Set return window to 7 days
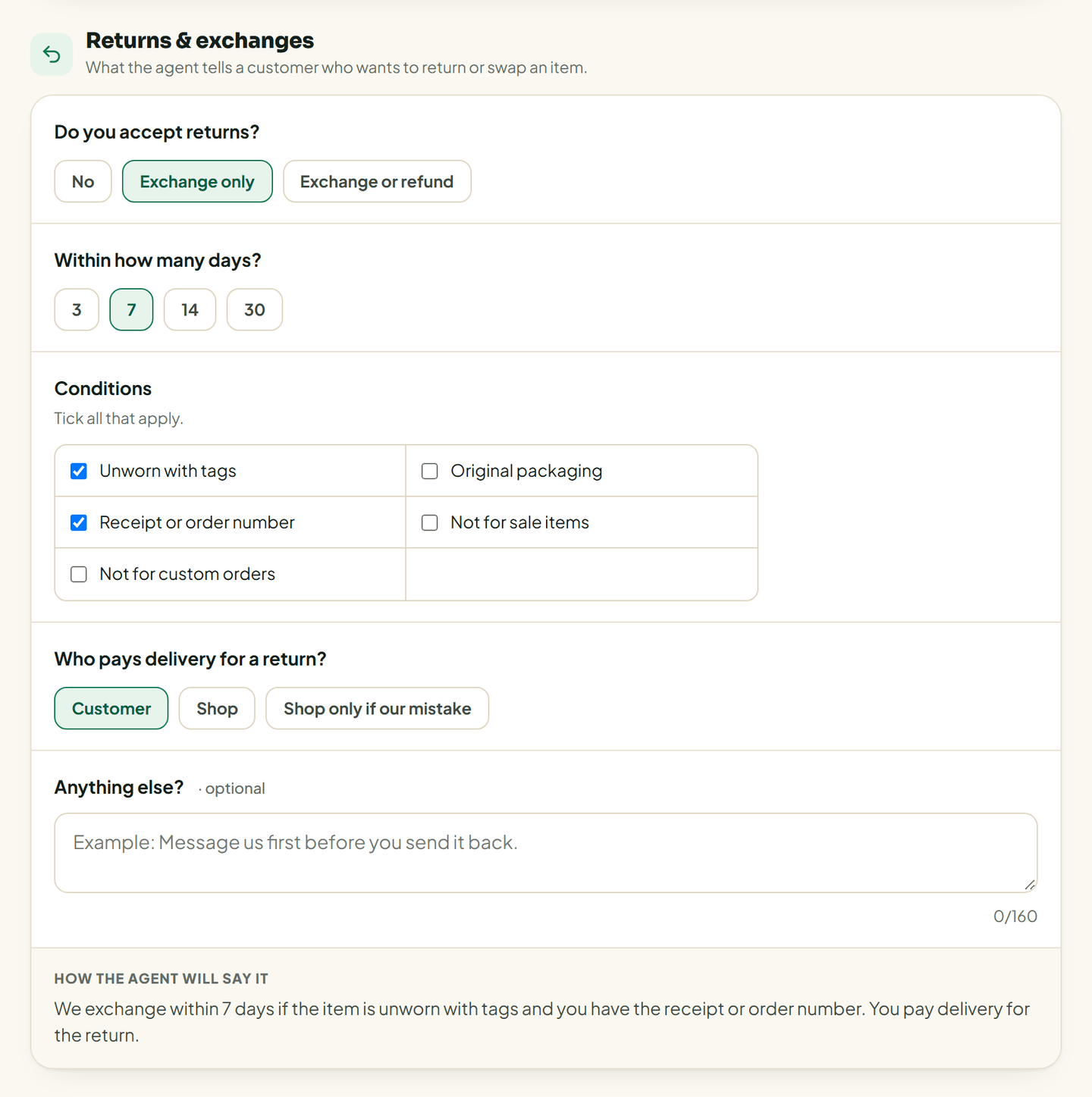Viewport: 1092px width, 1097px height. 131,309
